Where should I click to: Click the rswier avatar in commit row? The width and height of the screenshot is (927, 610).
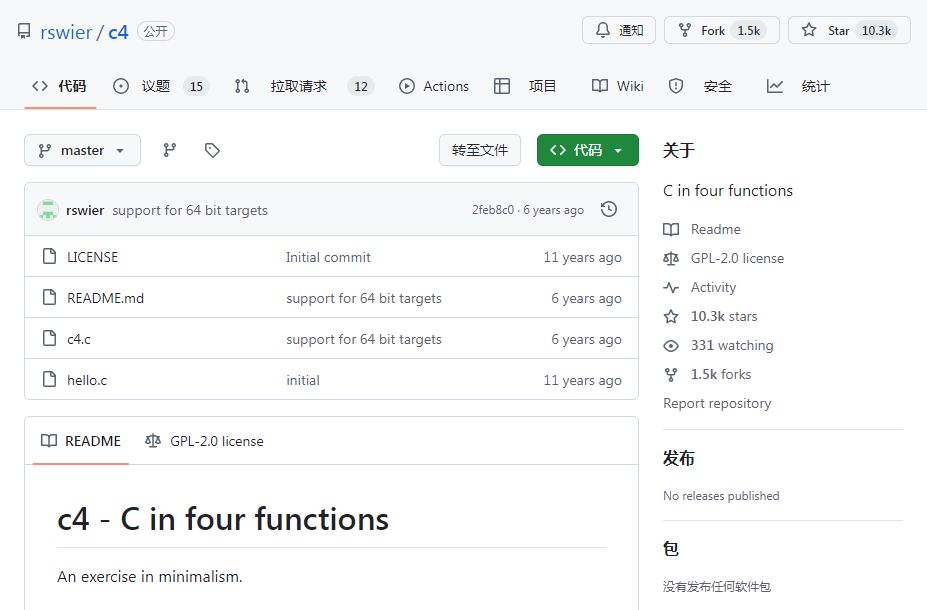click(48, 210)
